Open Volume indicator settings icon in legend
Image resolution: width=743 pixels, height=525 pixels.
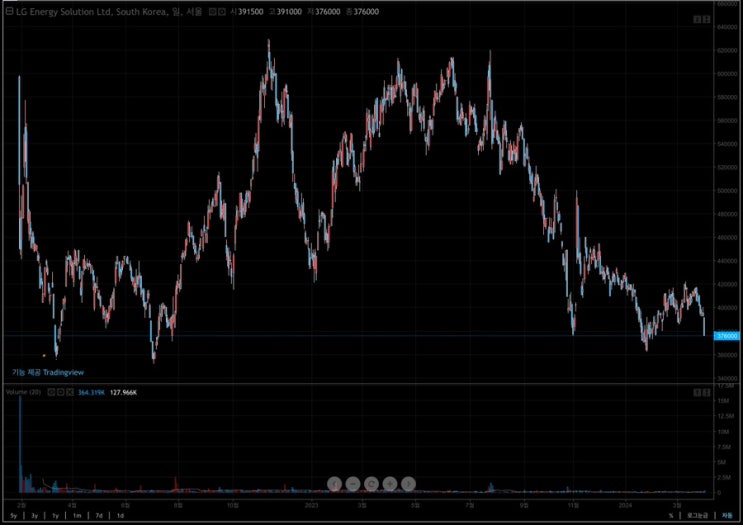click(x=60, y=392)
